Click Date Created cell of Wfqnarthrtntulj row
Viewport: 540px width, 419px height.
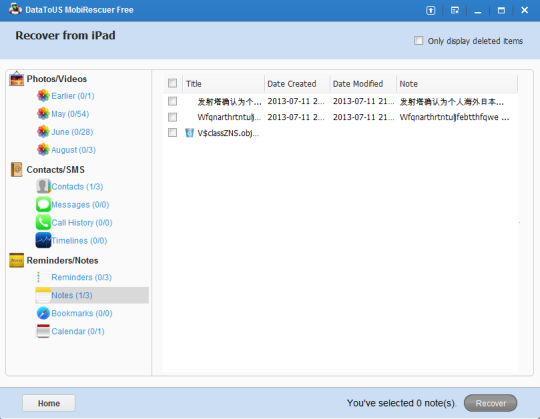(x=296, y=117)
